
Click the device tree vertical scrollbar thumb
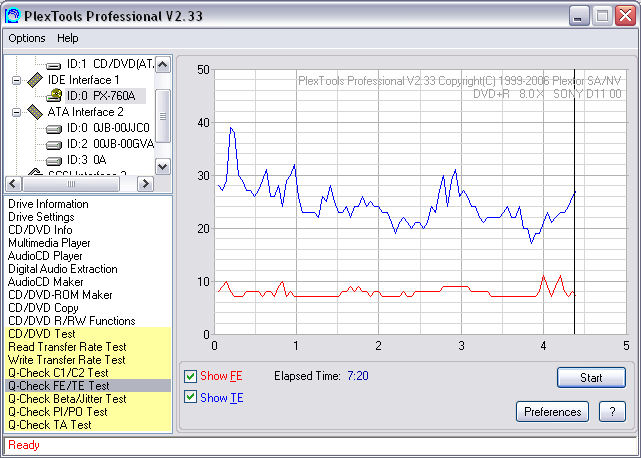(163, 116)
